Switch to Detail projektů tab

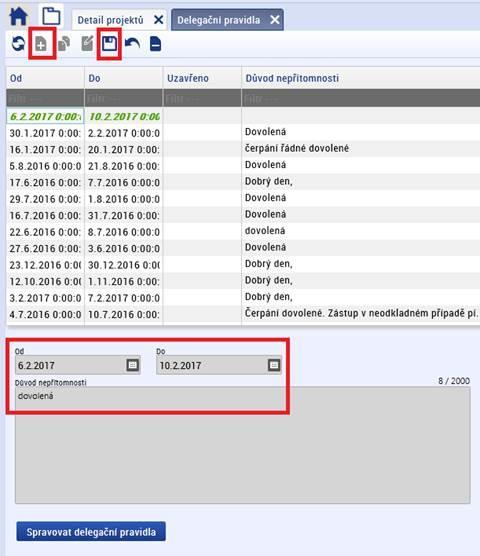point(110,20)
